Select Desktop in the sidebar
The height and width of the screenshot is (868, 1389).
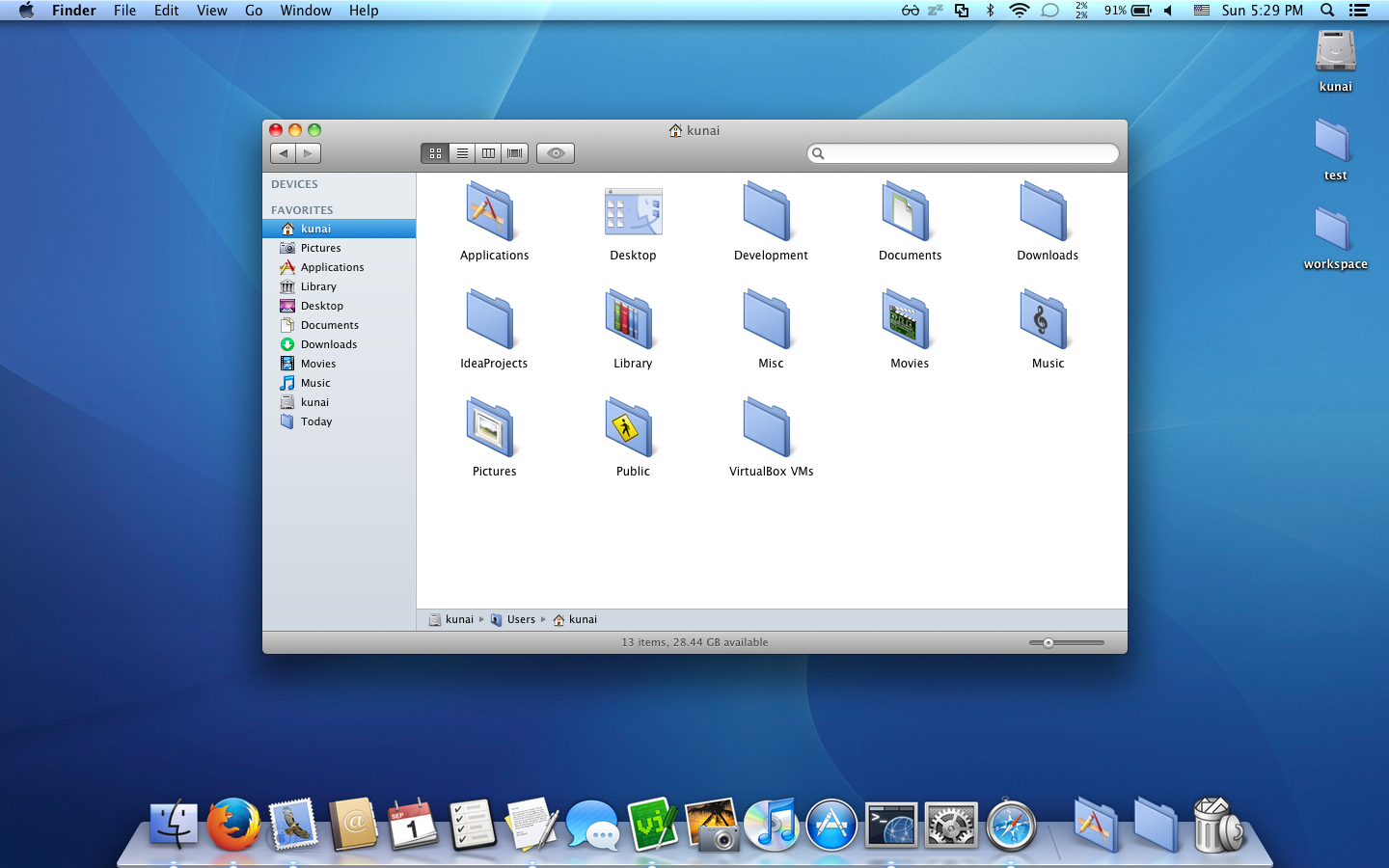pos(340,306)
